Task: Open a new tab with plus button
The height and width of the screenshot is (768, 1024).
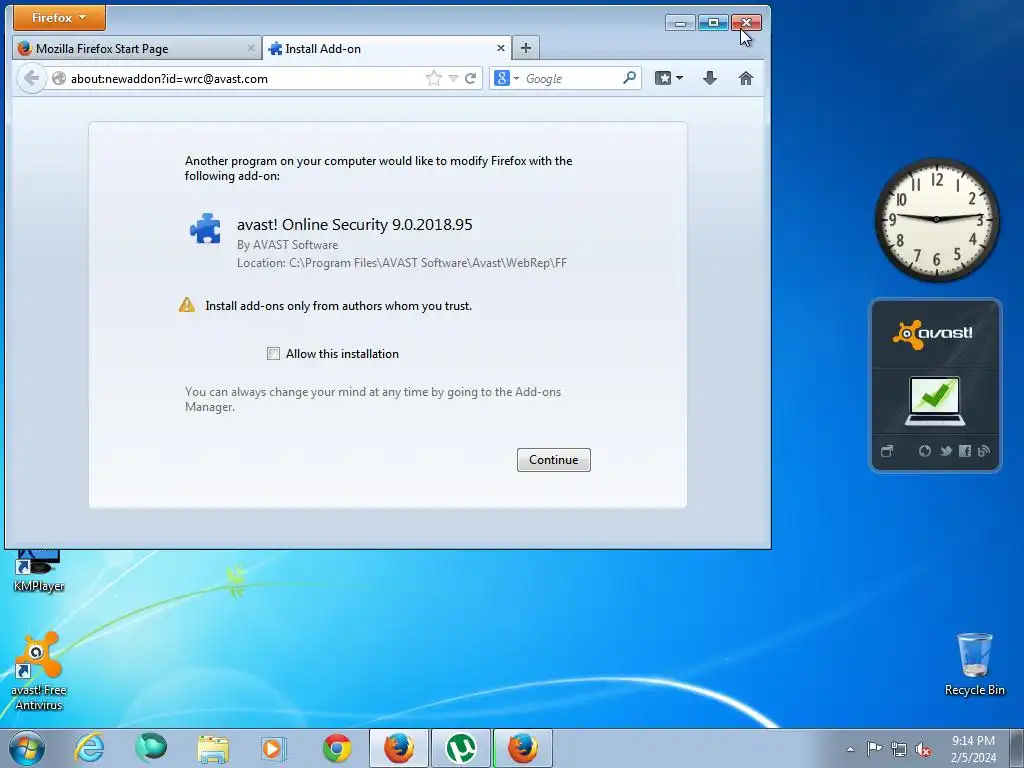Action: click(526, 48)
